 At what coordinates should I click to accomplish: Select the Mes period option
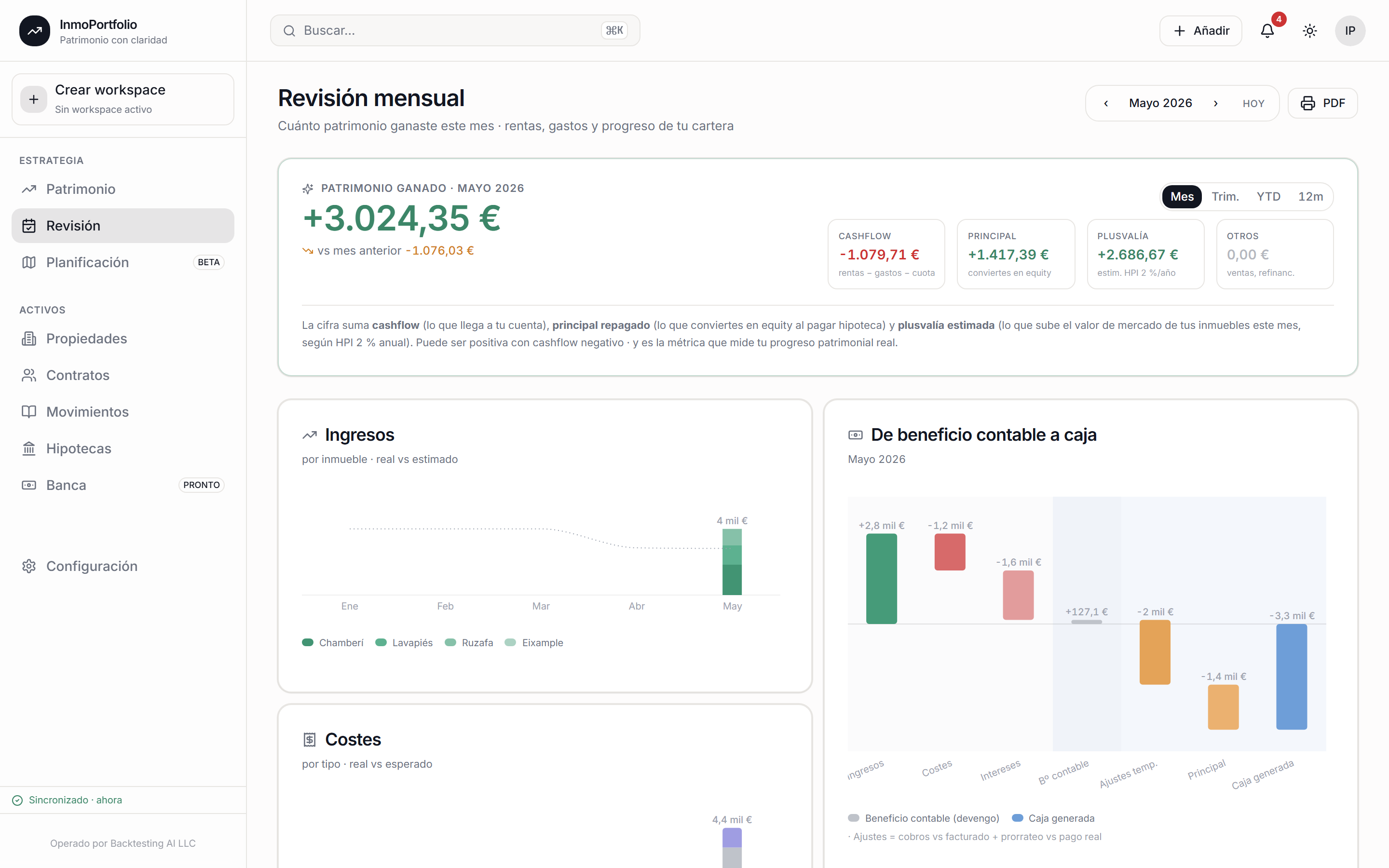coord(1182,197)
